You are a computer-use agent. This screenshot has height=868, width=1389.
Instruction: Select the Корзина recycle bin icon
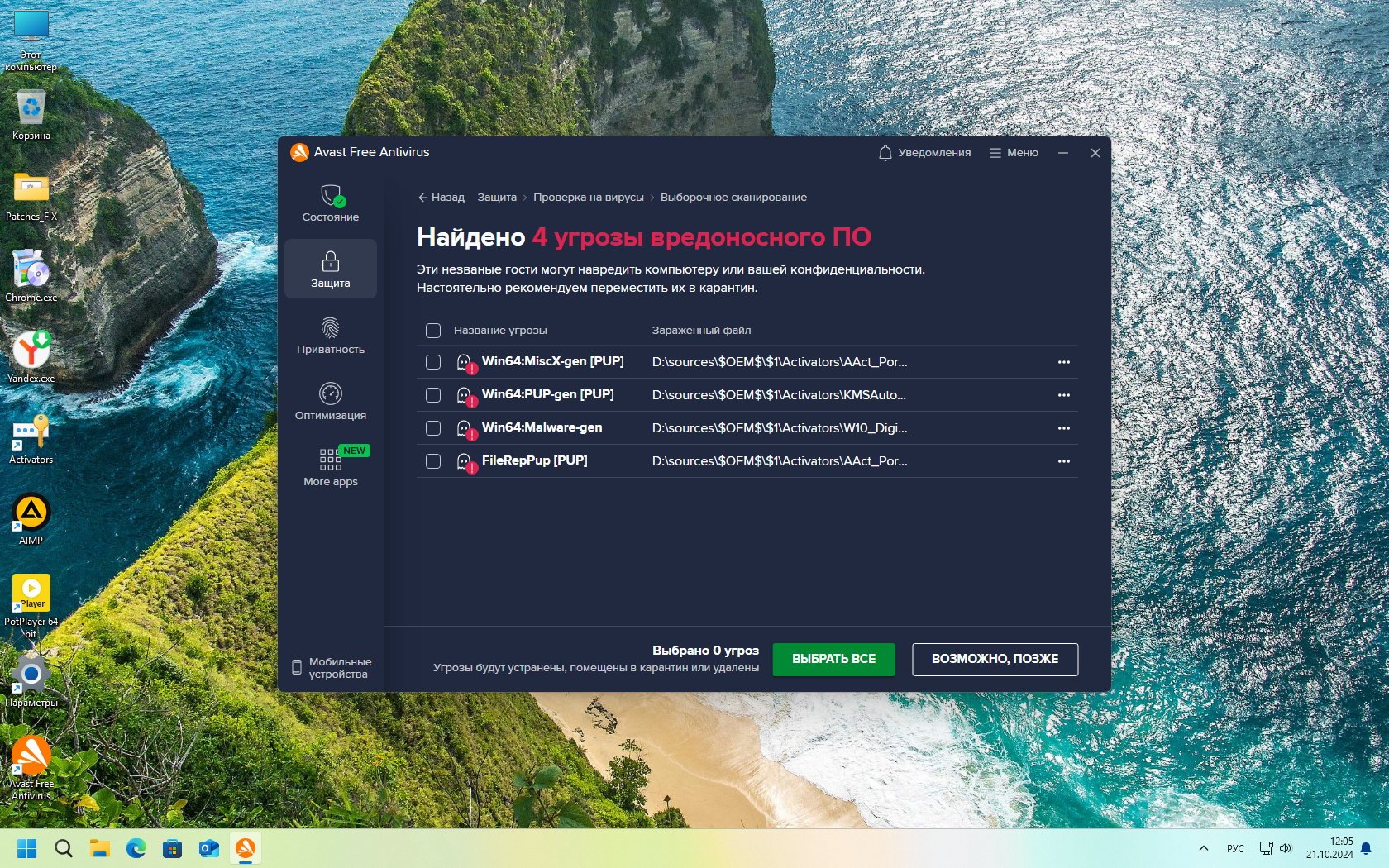(31, 115)
